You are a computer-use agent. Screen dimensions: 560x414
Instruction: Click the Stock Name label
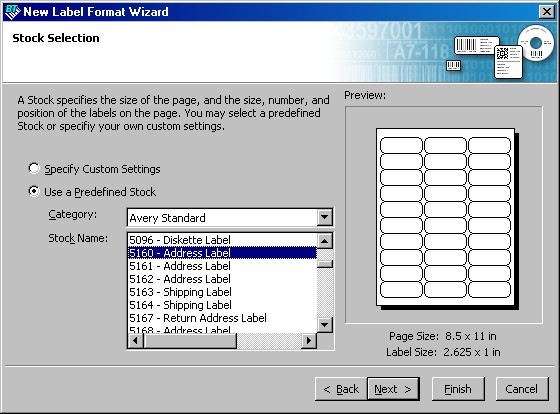78,238
